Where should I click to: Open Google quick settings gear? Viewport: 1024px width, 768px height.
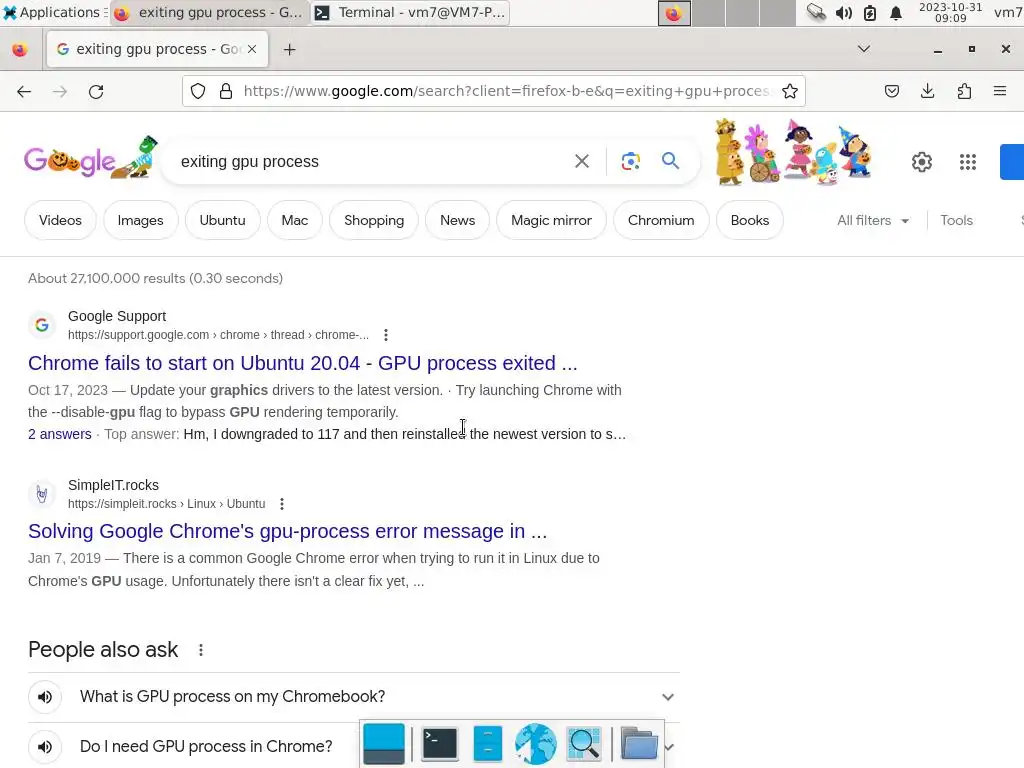[x=921, y=162]
